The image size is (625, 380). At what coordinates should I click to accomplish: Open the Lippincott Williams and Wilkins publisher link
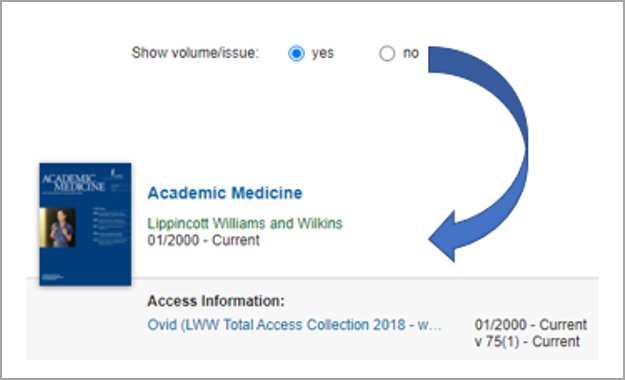pos(245,223)
